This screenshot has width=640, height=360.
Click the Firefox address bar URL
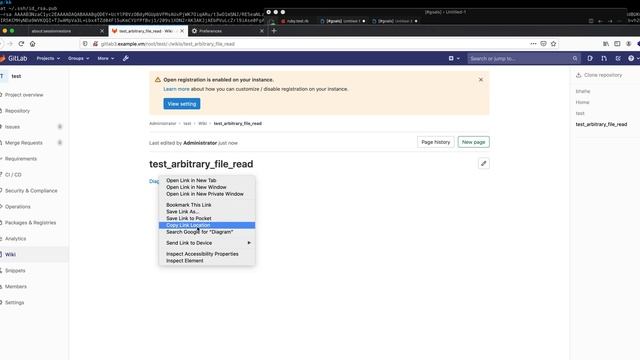tap(167, 44)
